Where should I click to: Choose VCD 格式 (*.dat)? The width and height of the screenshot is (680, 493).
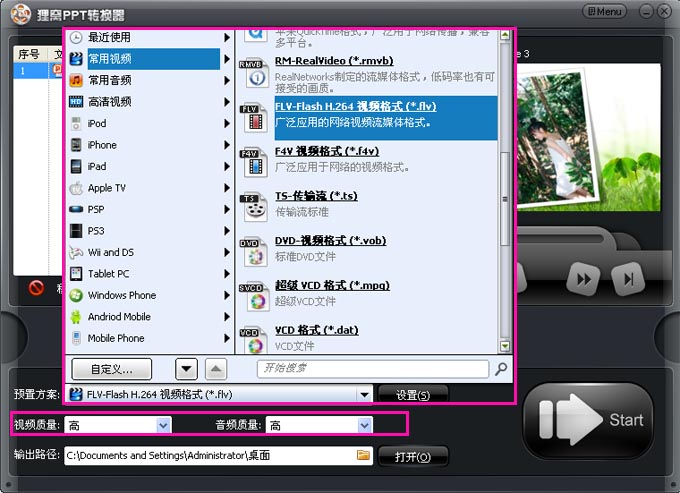point(317,330)
